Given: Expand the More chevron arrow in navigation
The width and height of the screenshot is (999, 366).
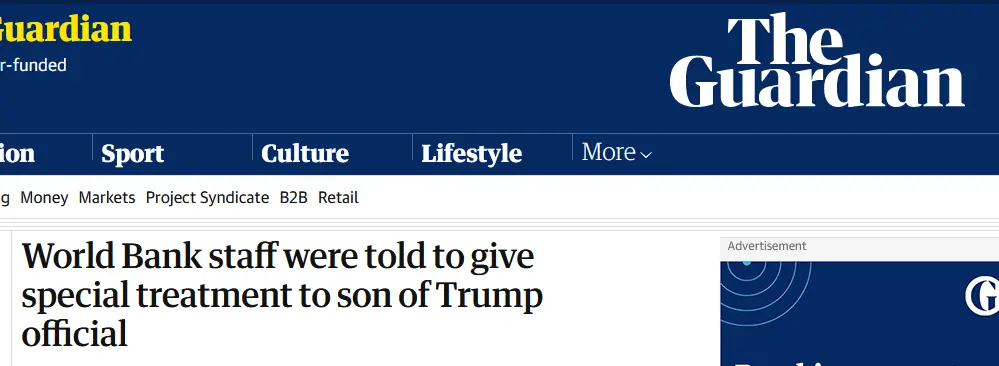Looking at the screenshot, I should pyautogui.click(x=646, y=154).
